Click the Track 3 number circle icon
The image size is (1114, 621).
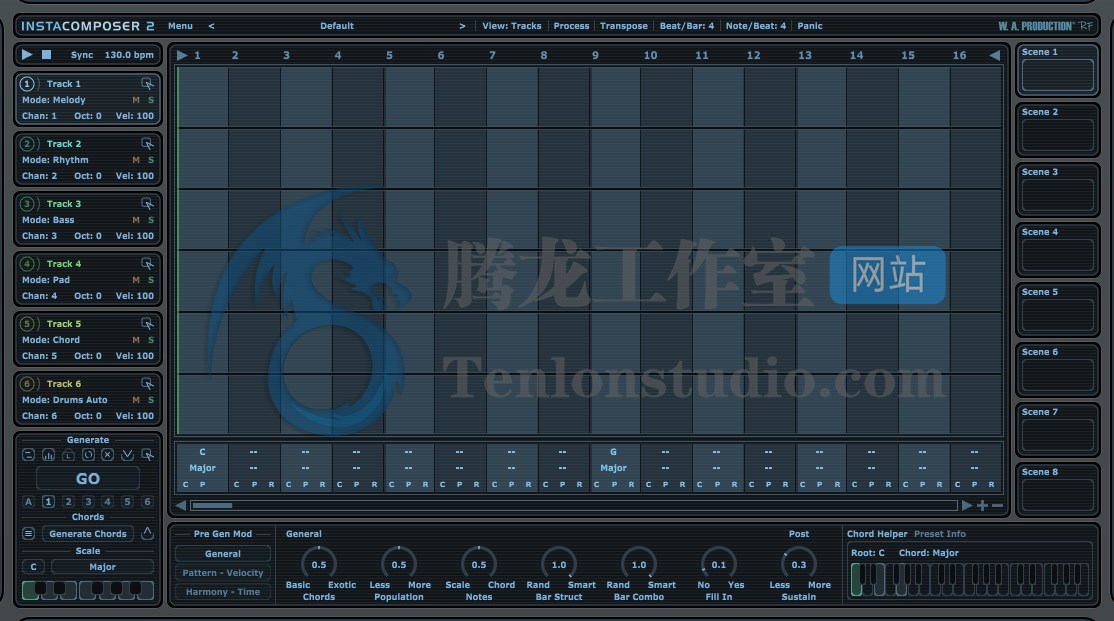click(x=27, y=204)
